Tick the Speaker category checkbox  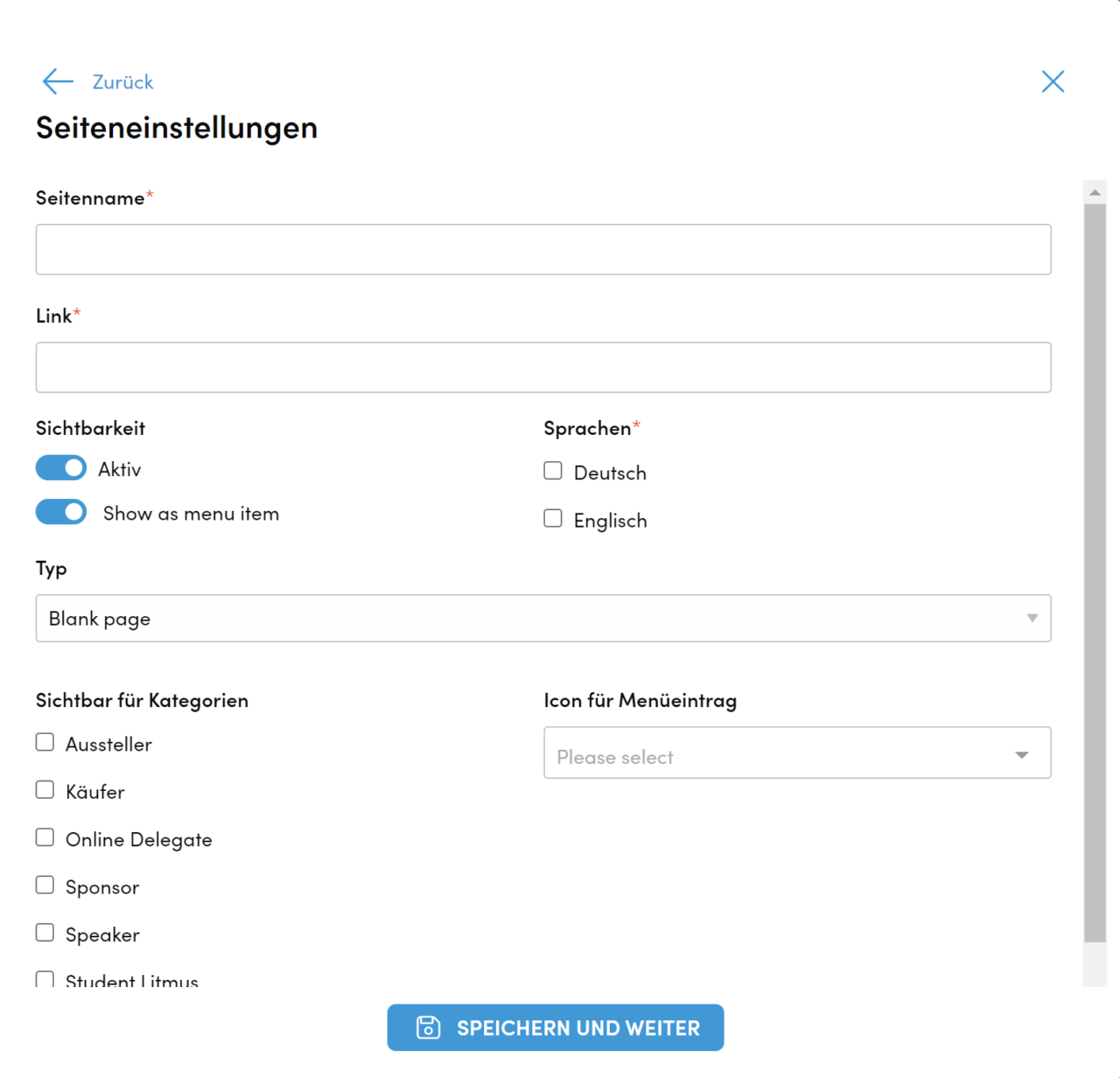45,933
